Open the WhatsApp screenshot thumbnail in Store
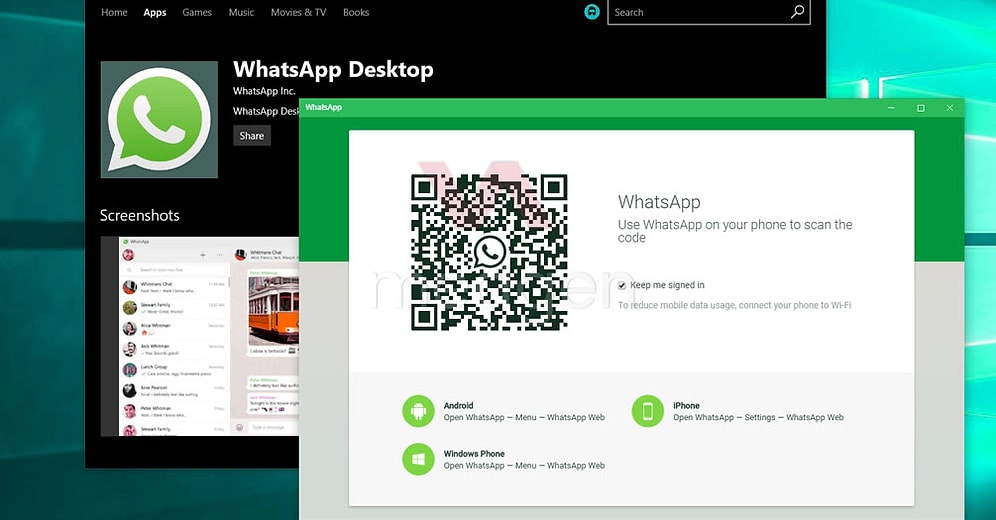The height and width of the screenshot is (520, 996). coord(199,337)
